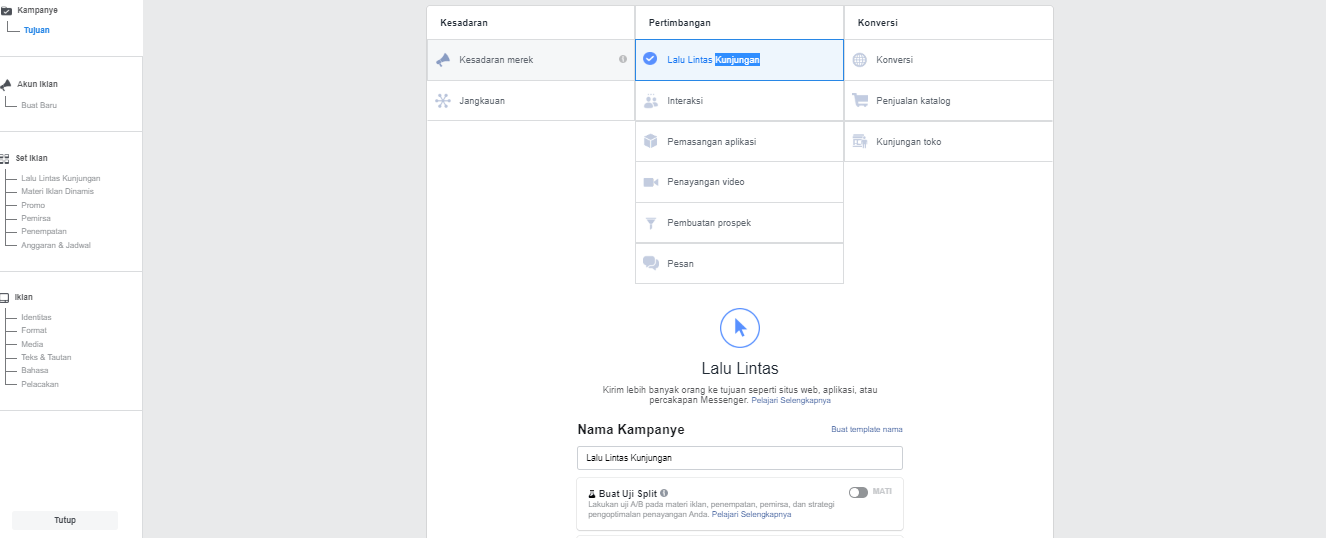The height and width of the screenshot is (538, 1326).
Task: Open Materi Iklan Dinamis in sidebar
Action: click(58, 191)
